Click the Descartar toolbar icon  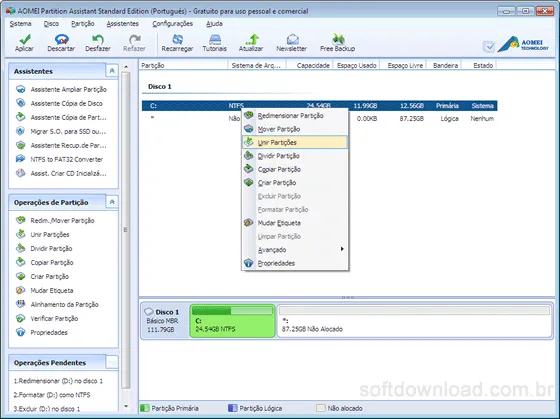(61, 39)
